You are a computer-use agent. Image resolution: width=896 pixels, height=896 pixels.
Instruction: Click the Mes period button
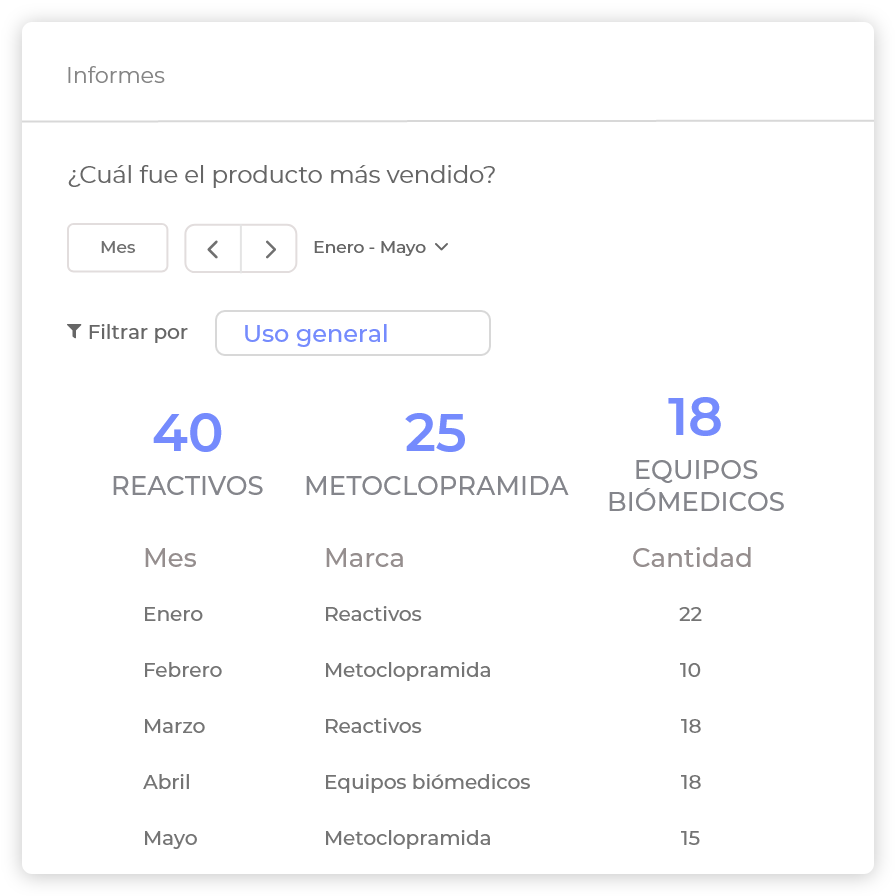(x=118, y=247)
